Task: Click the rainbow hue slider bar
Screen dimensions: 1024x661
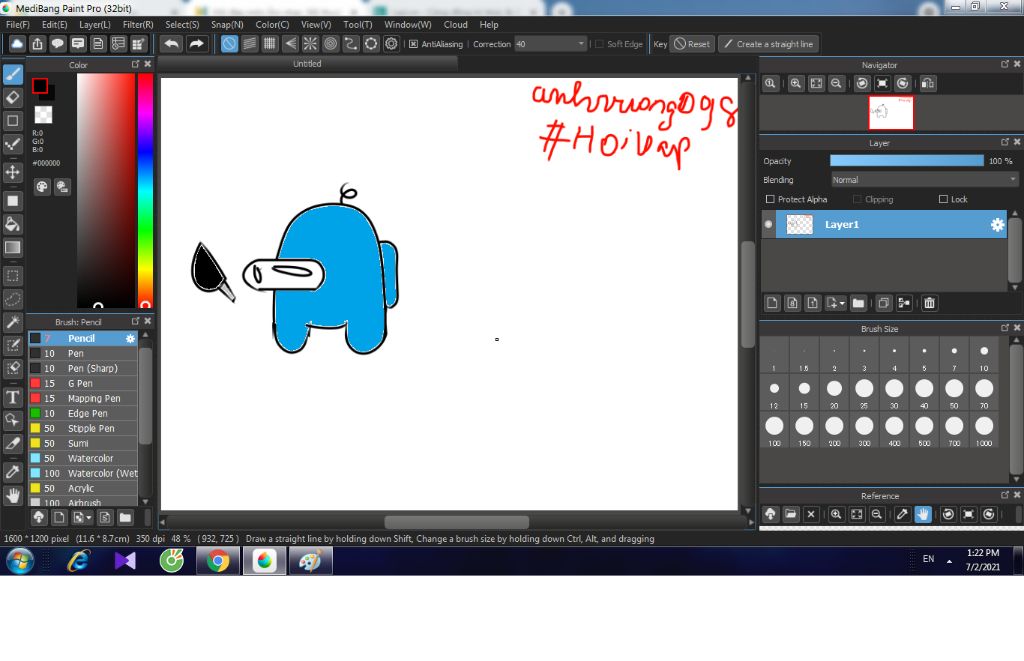Action: coord(145,190)
